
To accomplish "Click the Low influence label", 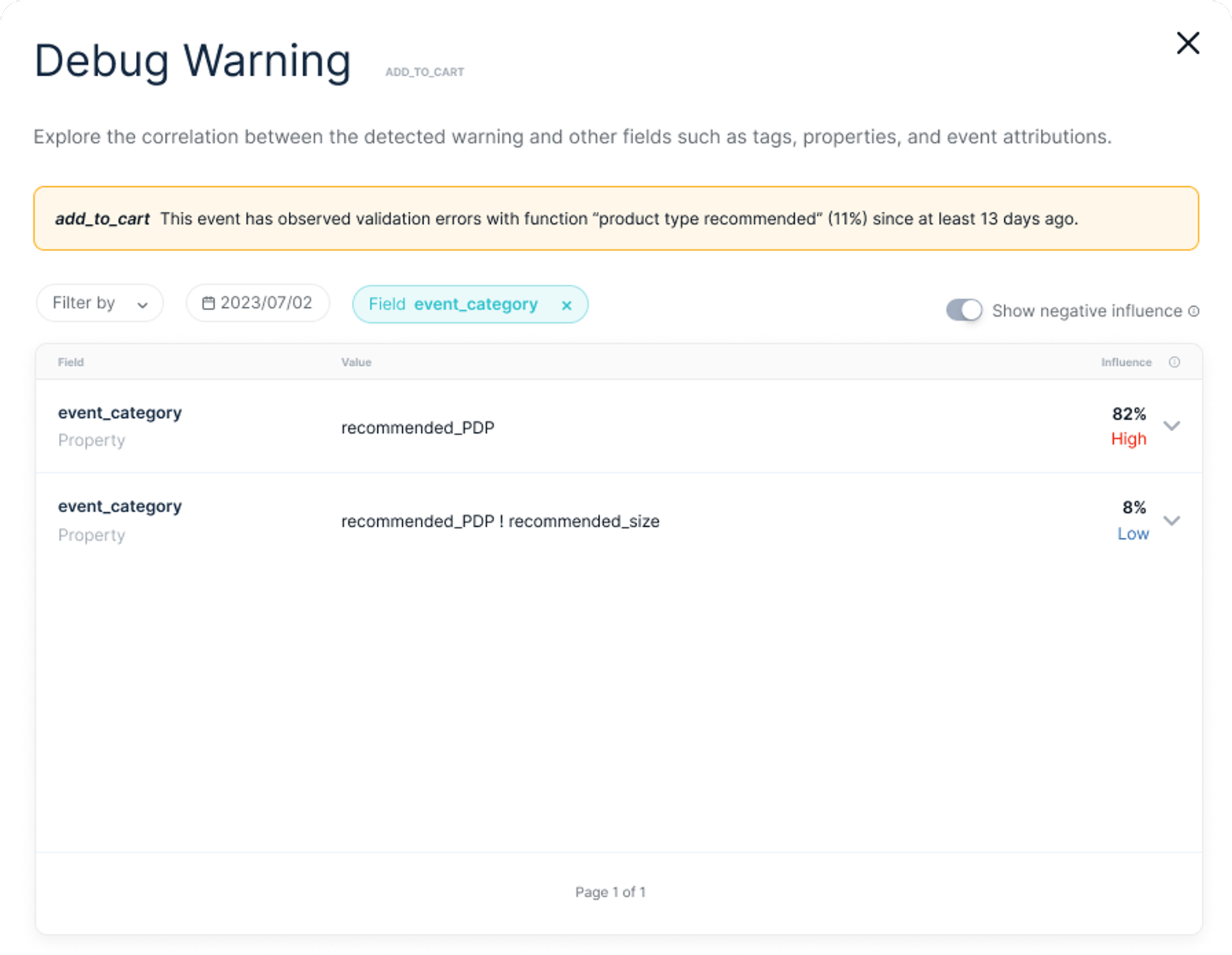I will coord(1133,533).
